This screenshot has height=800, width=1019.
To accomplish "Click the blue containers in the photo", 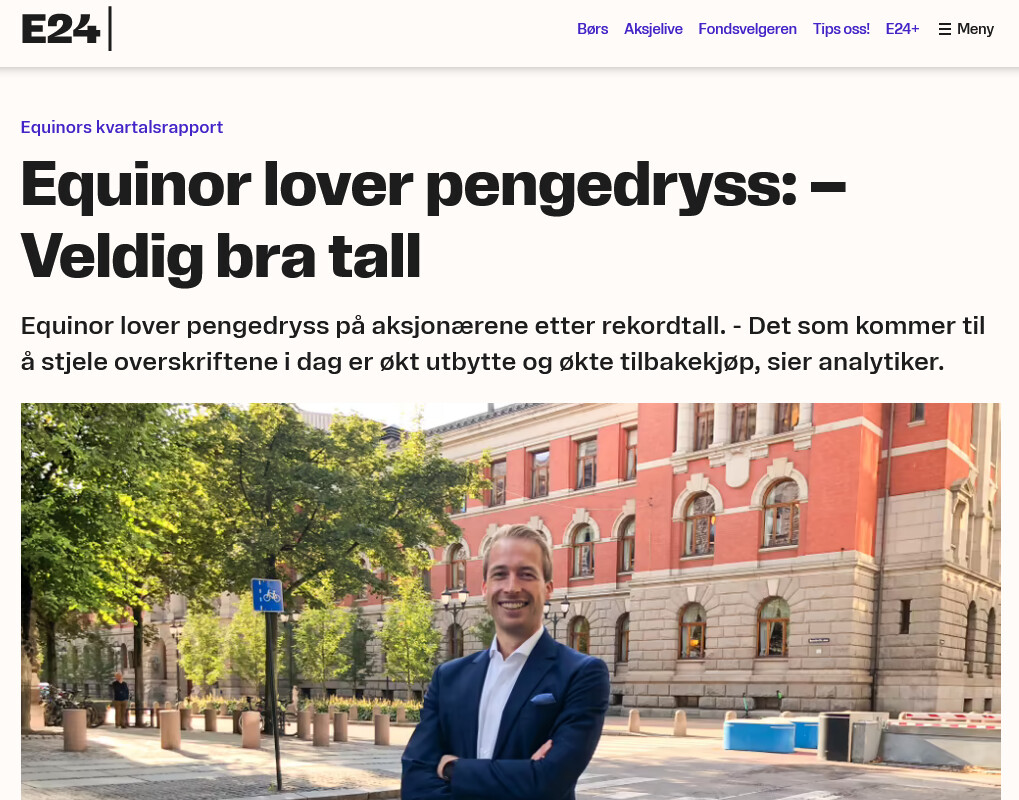I will (770, 734).
